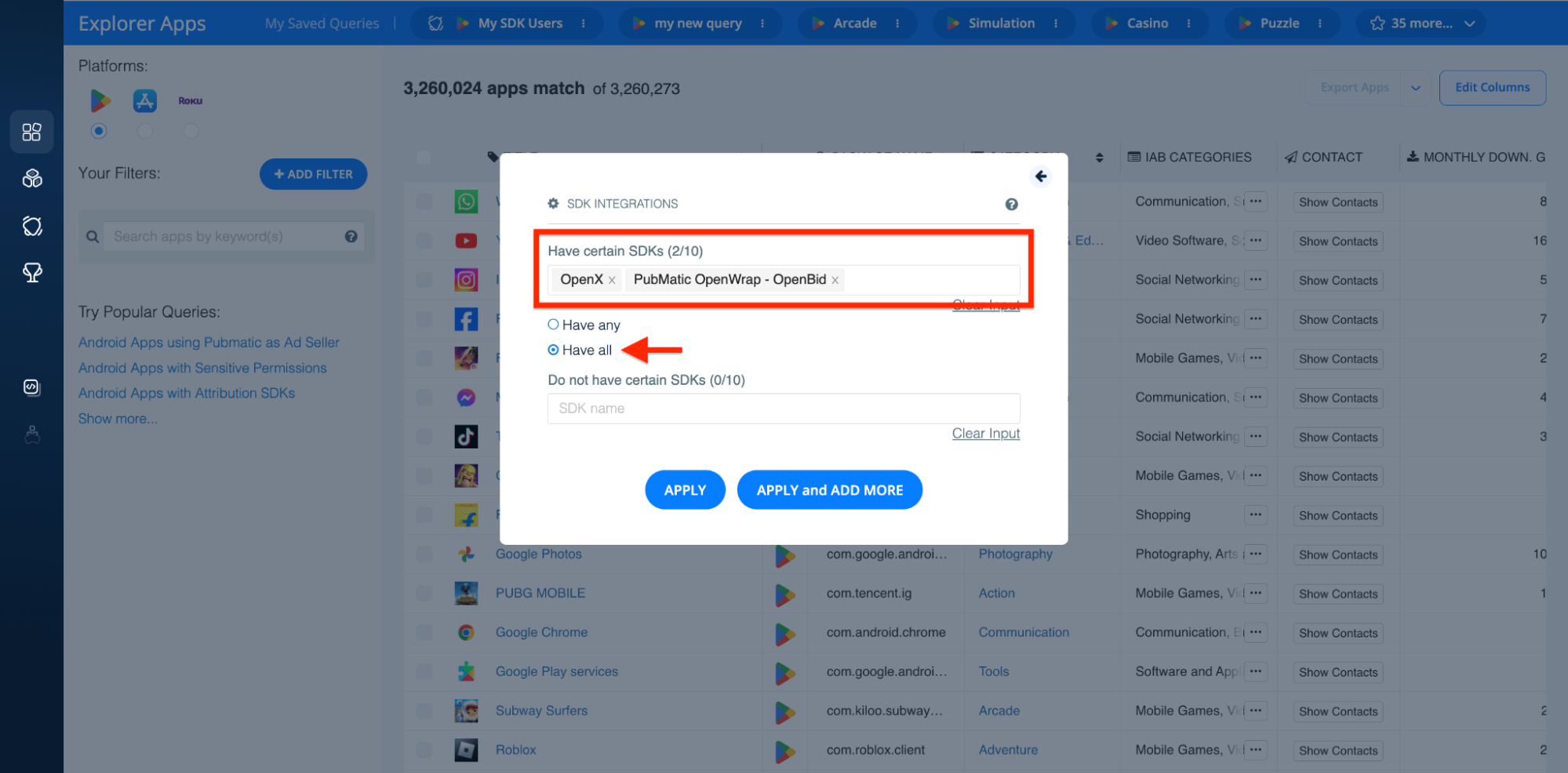Select the "Have all" radio option
Image resolution: width=1568 pixels, height=773 pixels.
[553, 350]
